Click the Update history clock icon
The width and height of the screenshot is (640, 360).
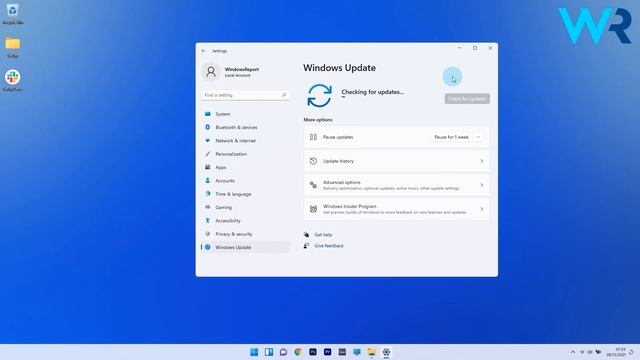313,161
